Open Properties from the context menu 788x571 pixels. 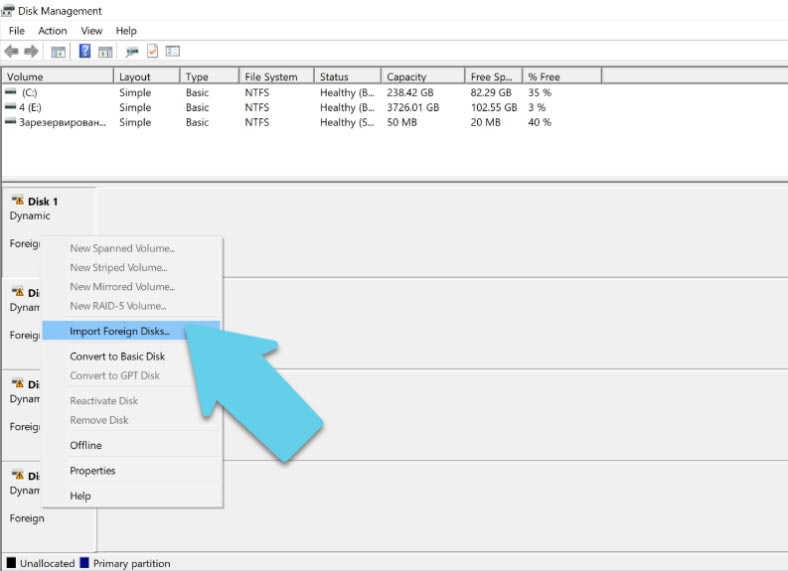pyautogui.click(x=131, y=470)
